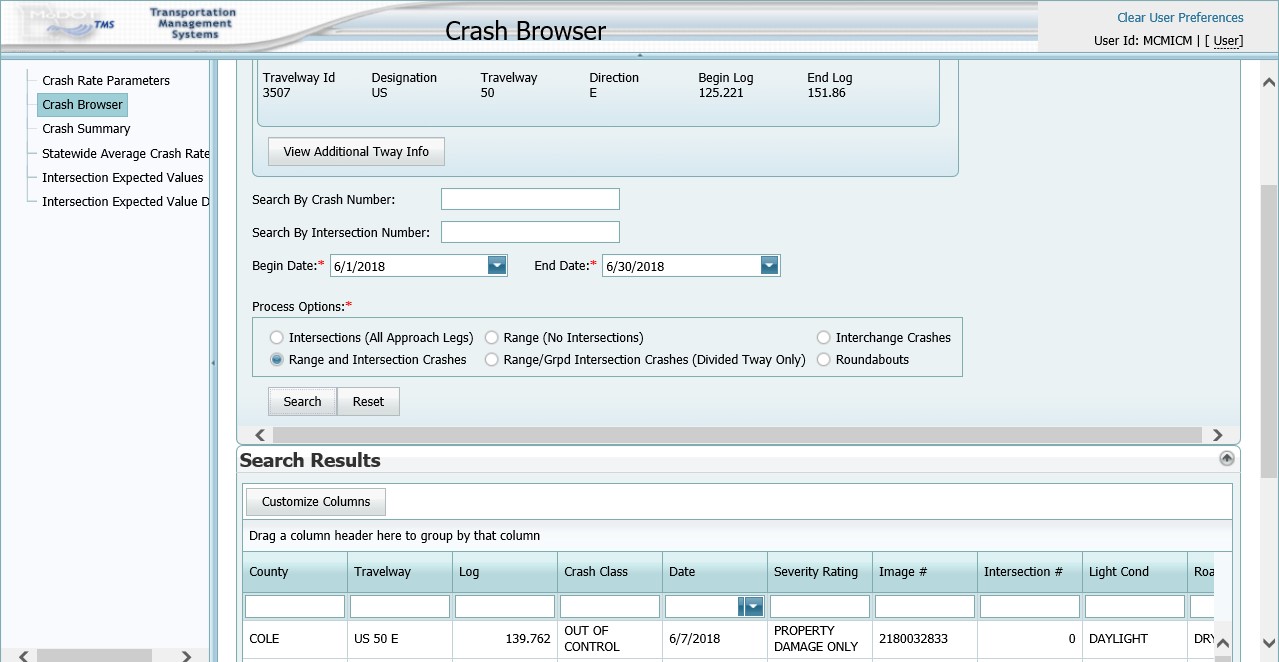
Task: Click the COLE county cell
Action: [295, 639]
